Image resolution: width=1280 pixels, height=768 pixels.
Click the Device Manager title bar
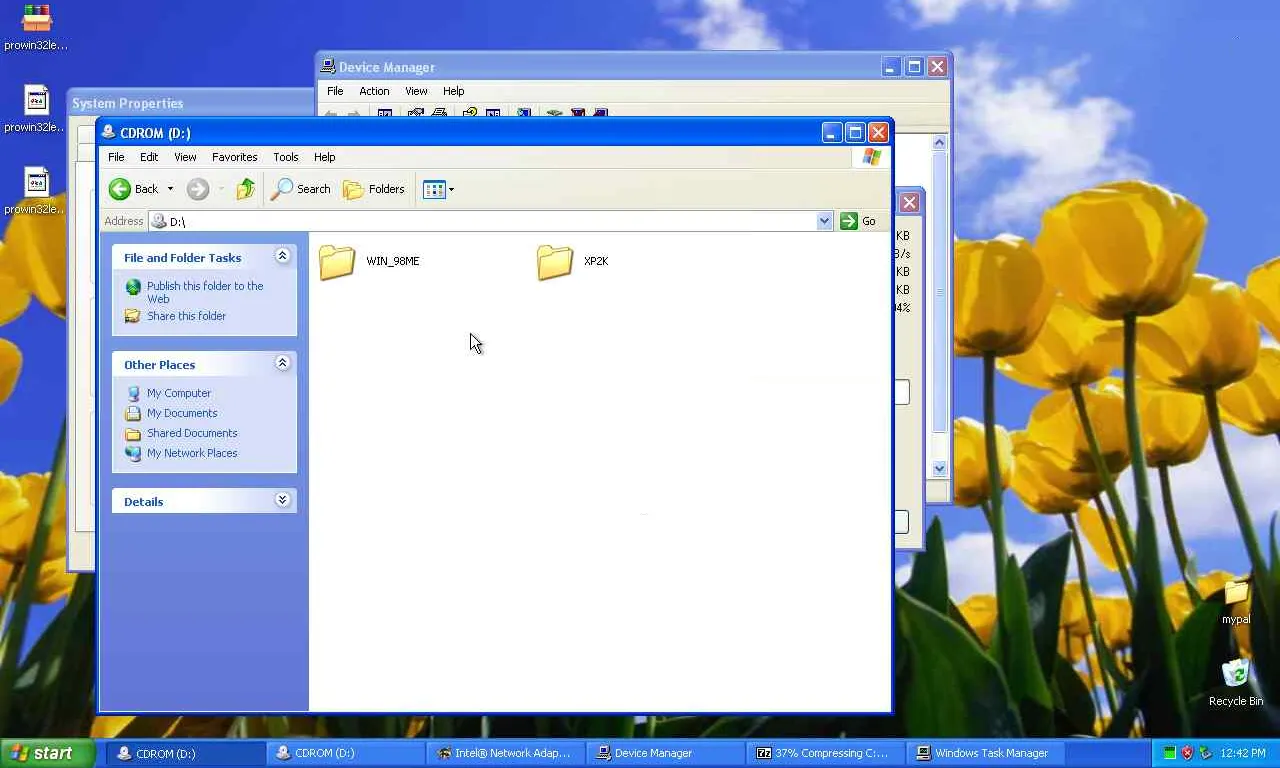pos(632,67)
